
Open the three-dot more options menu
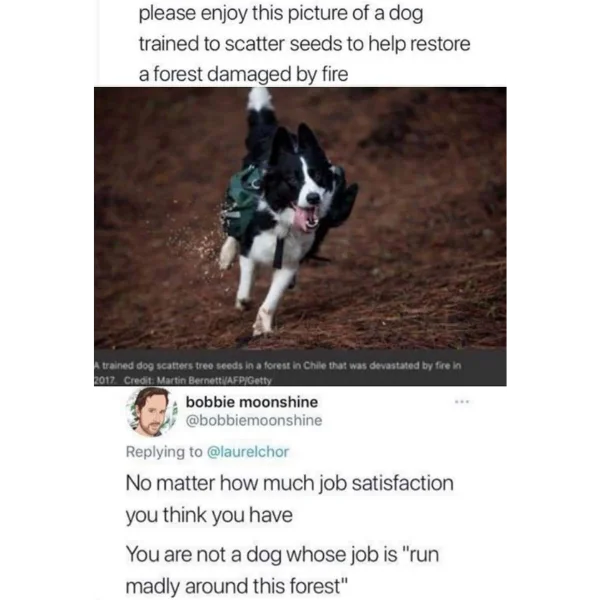(462, 402)
